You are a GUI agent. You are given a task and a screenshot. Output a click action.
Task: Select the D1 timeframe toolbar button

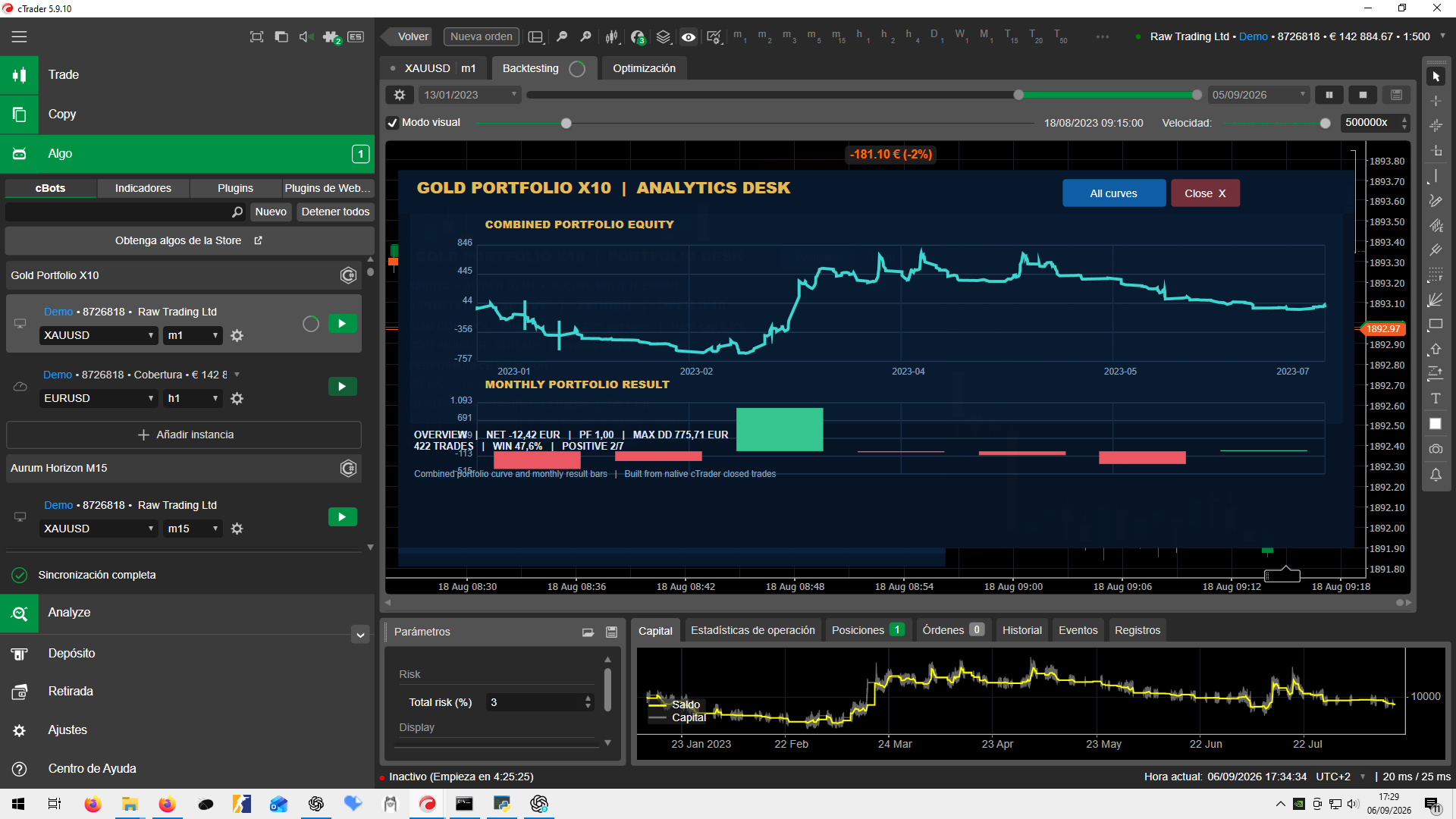point(937,36)
